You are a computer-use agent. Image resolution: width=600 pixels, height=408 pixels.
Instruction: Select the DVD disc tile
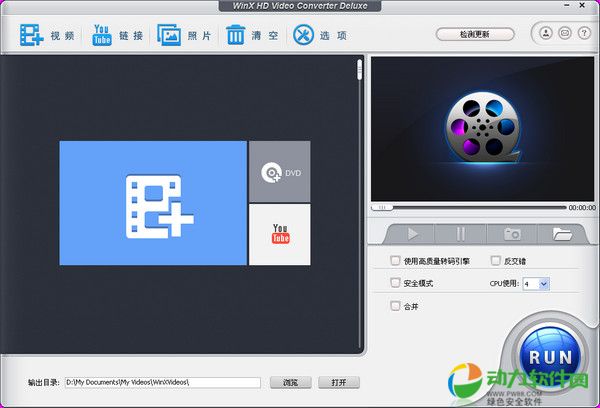[279, 172]
